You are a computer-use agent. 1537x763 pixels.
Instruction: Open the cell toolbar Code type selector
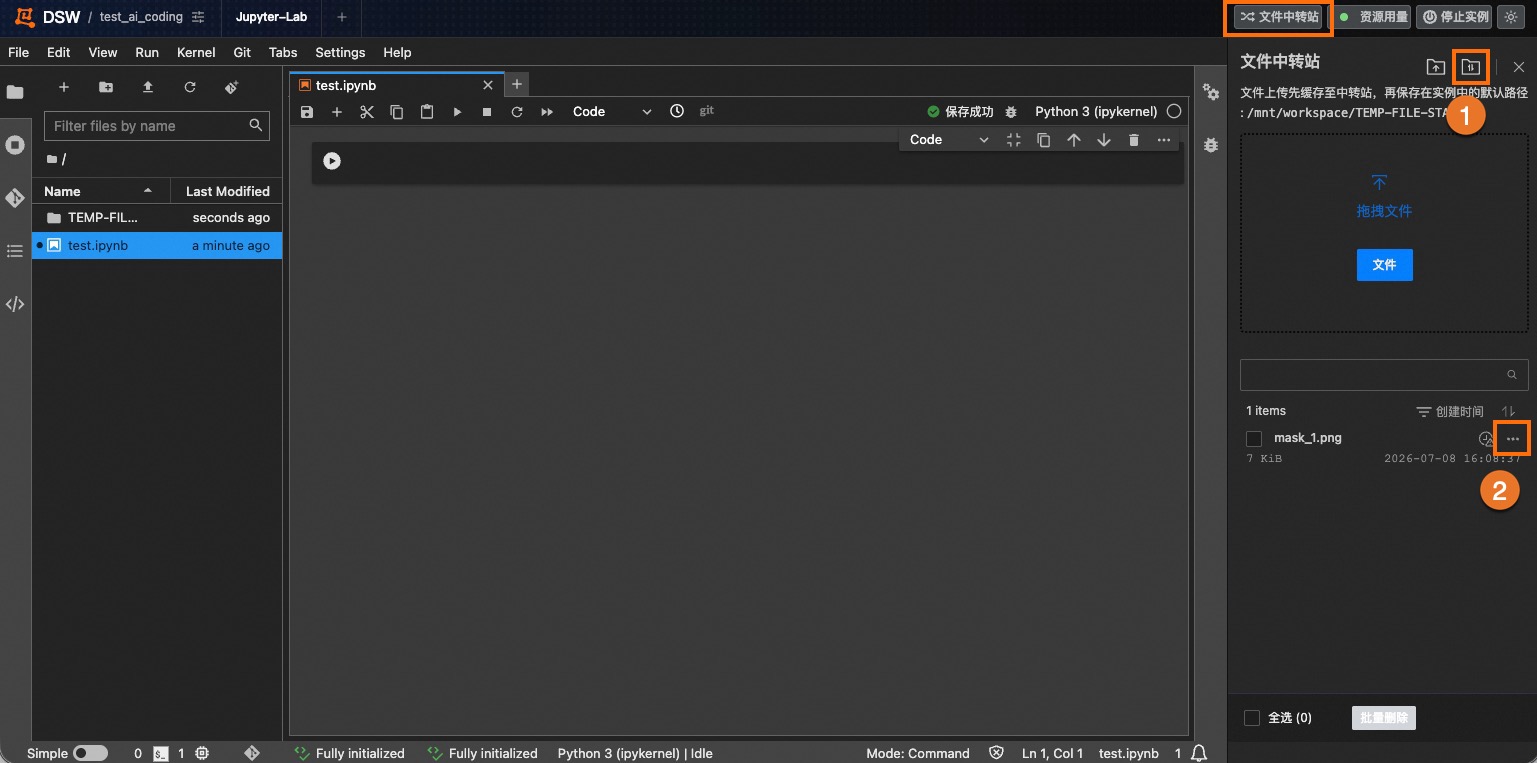coord(947,140)
